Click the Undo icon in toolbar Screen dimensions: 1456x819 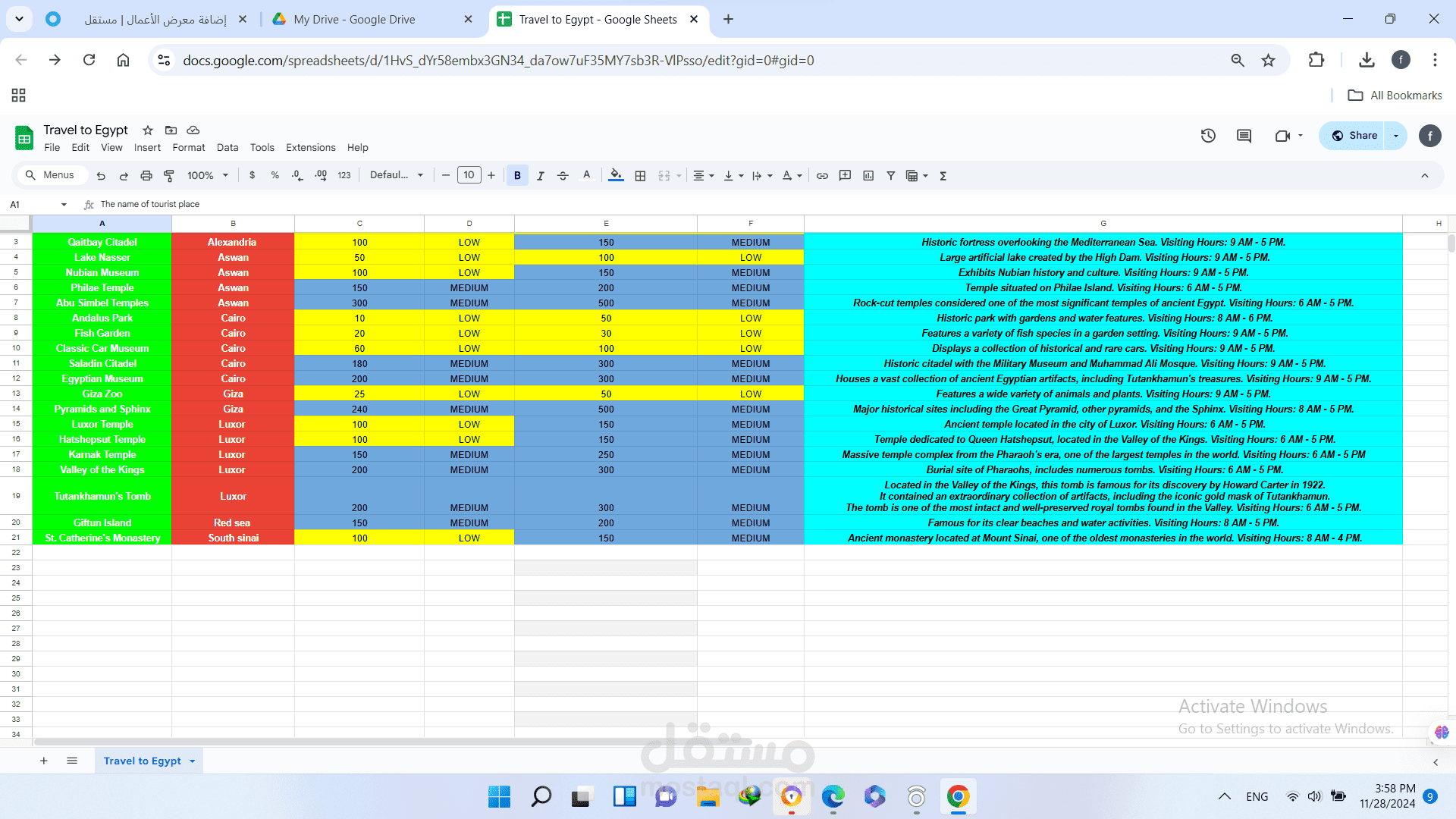100,177
